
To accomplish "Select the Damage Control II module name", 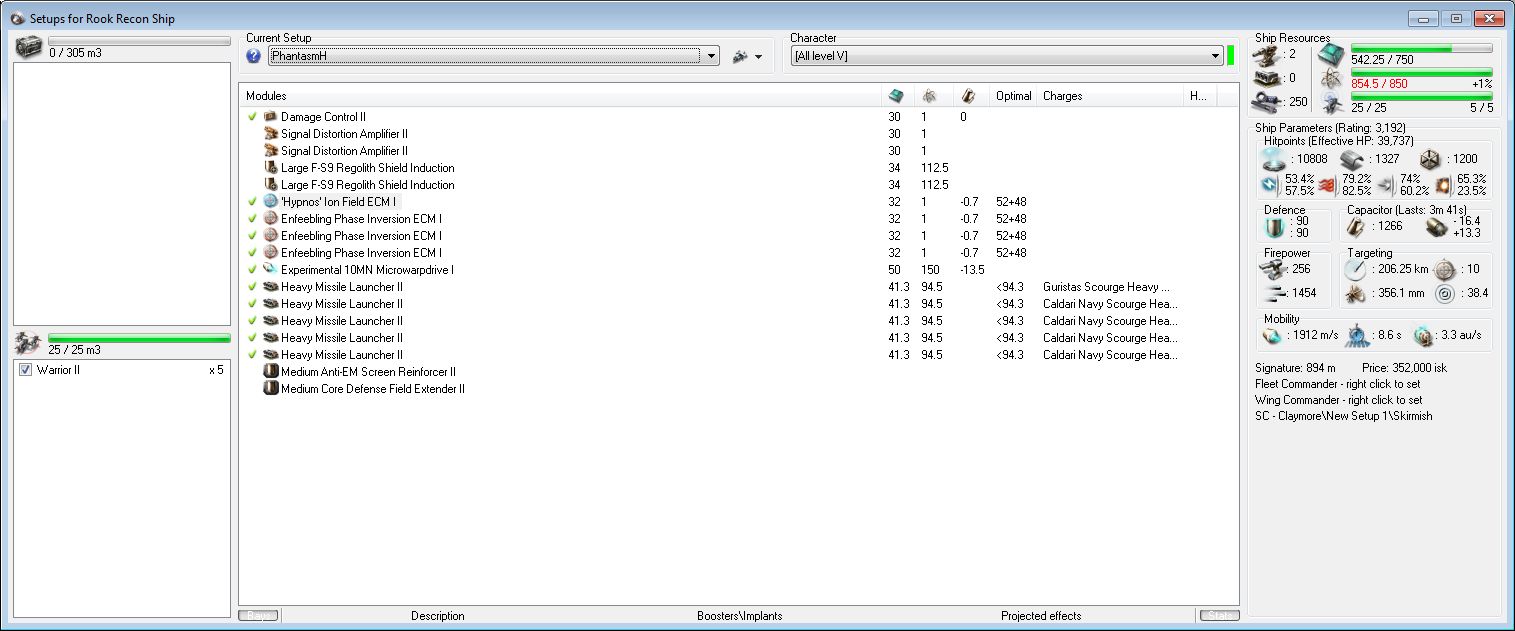I will [x=323, y=117].
